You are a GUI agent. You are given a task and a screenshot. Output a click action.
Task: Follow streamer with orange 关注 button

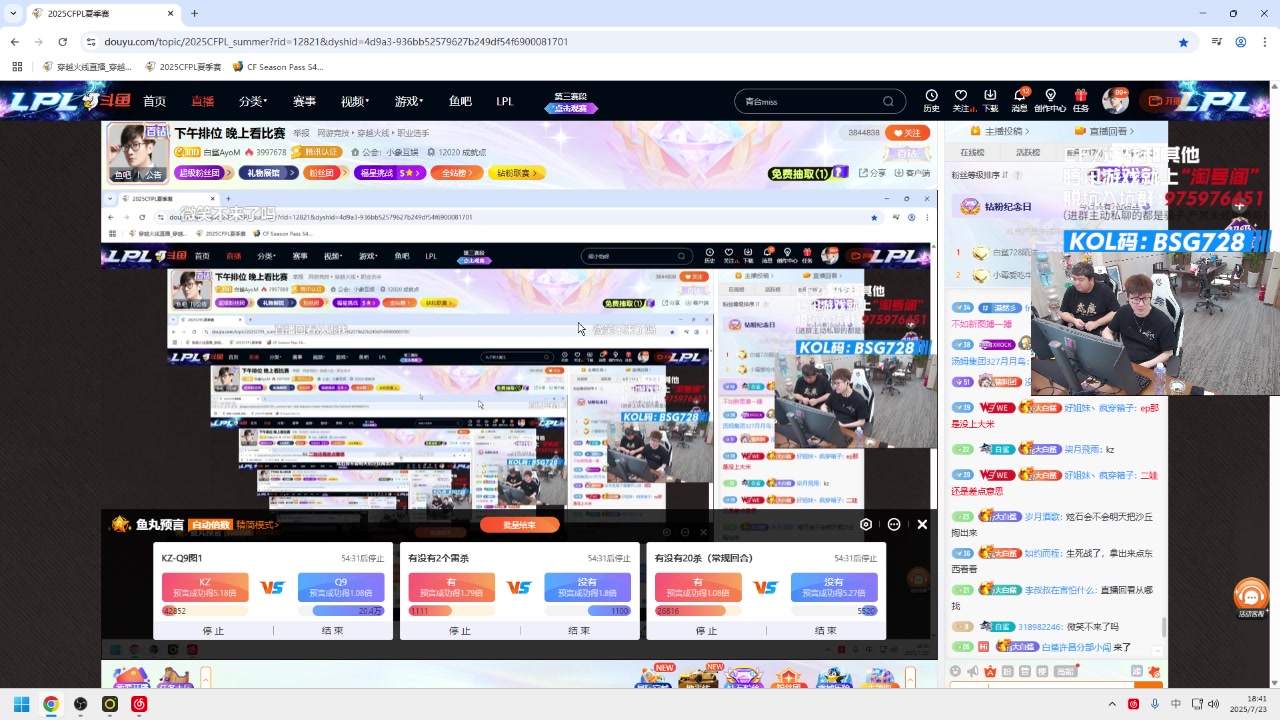[x=908, y=132]
